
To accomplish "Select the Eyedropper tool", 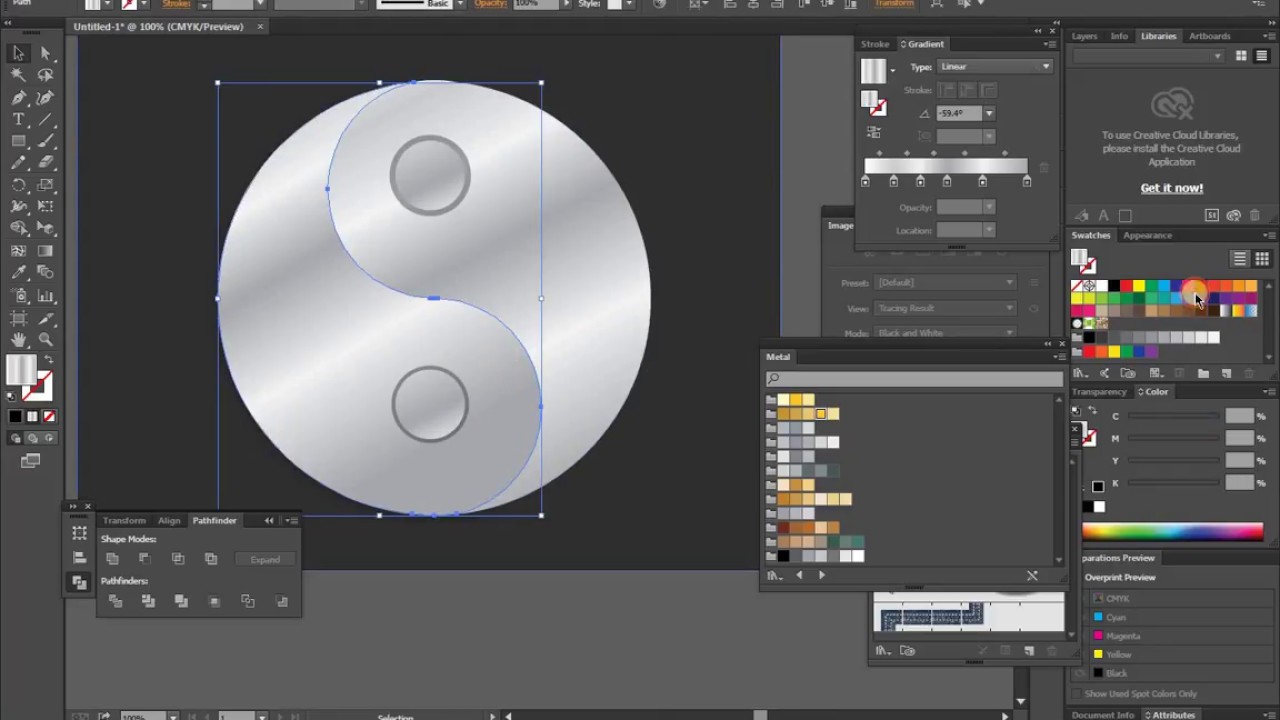I will pyautogui.click(x=18, y=273).
